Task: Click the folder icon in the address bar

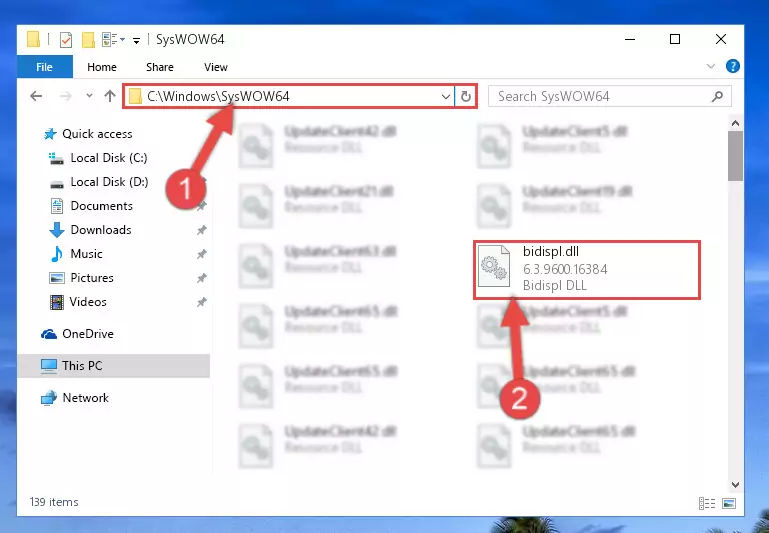Action: point(135,96)
